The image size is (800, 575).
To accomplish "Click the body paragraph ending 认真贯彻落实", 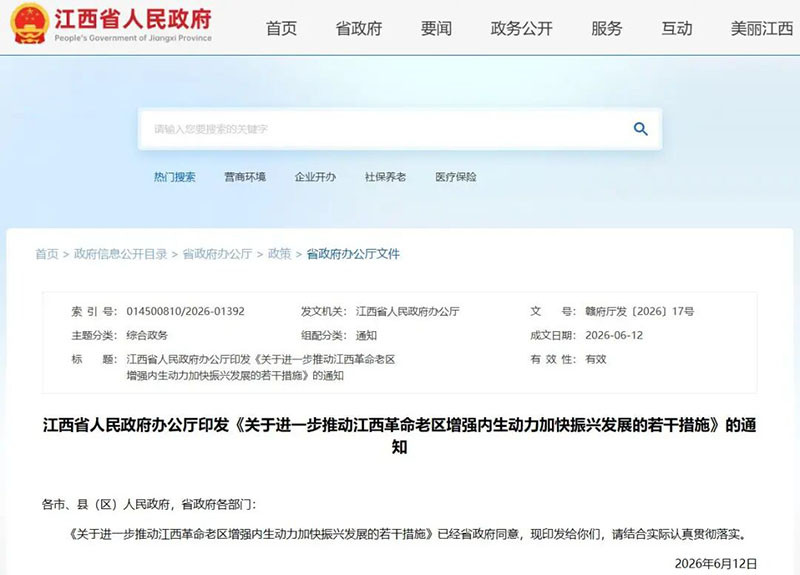I will click(x=409, y=534).
